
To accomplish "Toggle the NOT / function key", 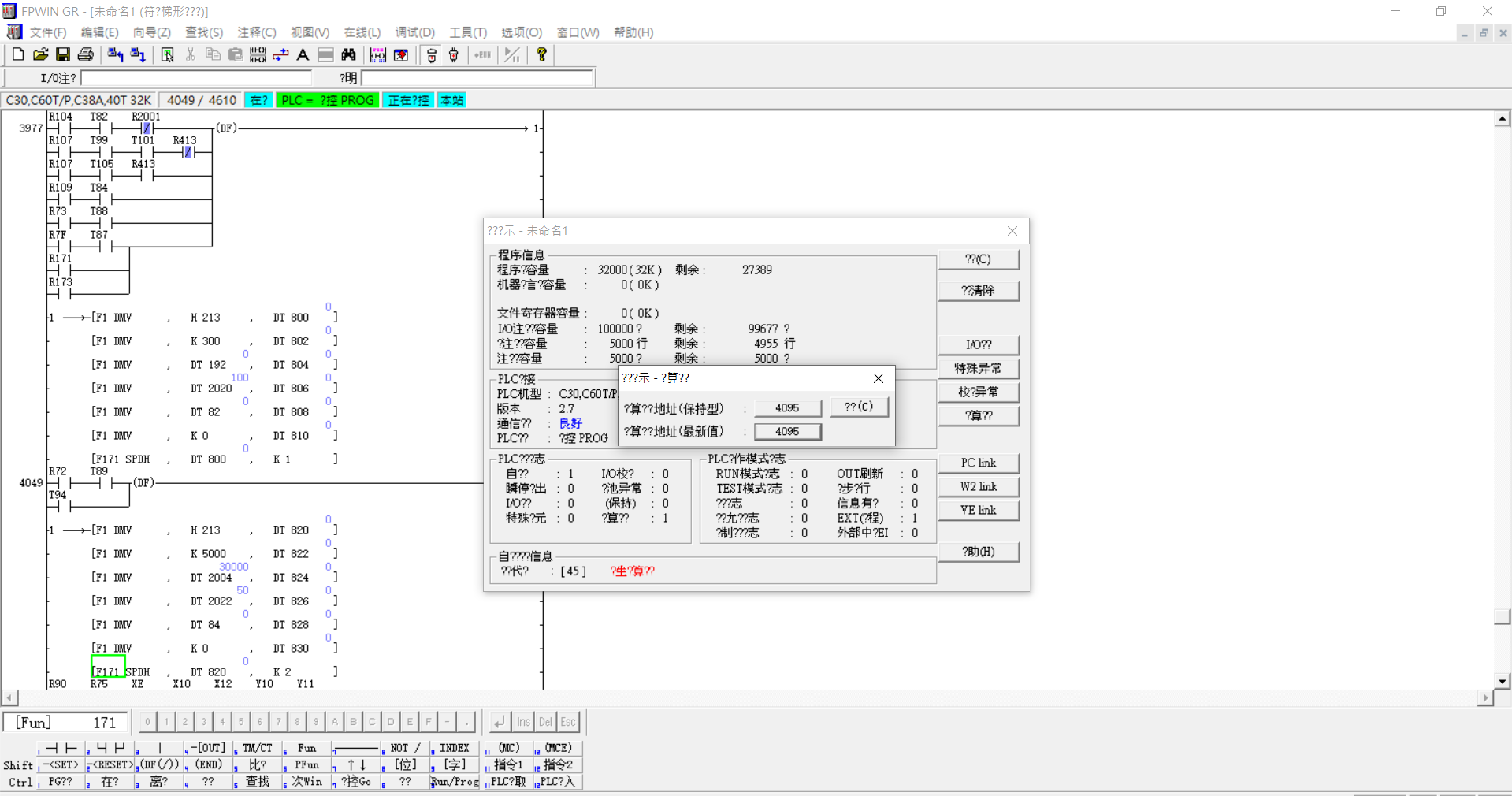I will pos(405,748).
